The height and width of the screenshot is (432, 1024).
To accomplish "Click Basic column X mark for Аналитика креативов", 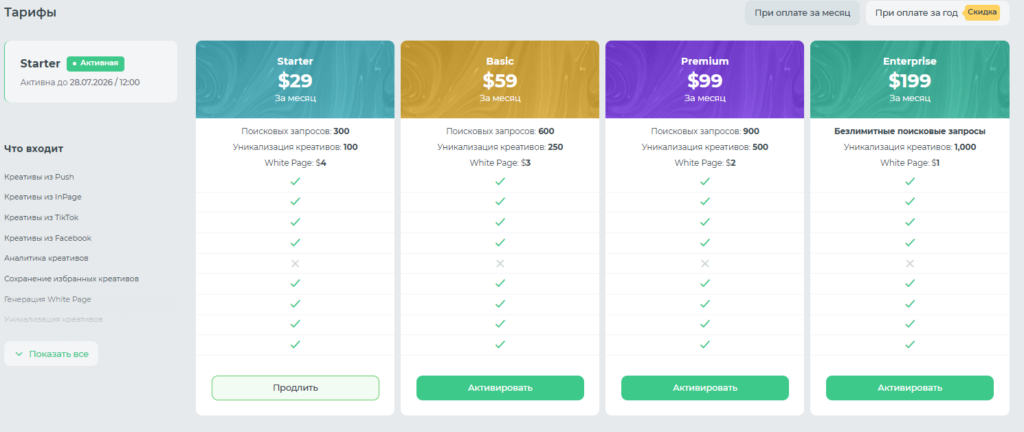I will [x=500, y=263].
